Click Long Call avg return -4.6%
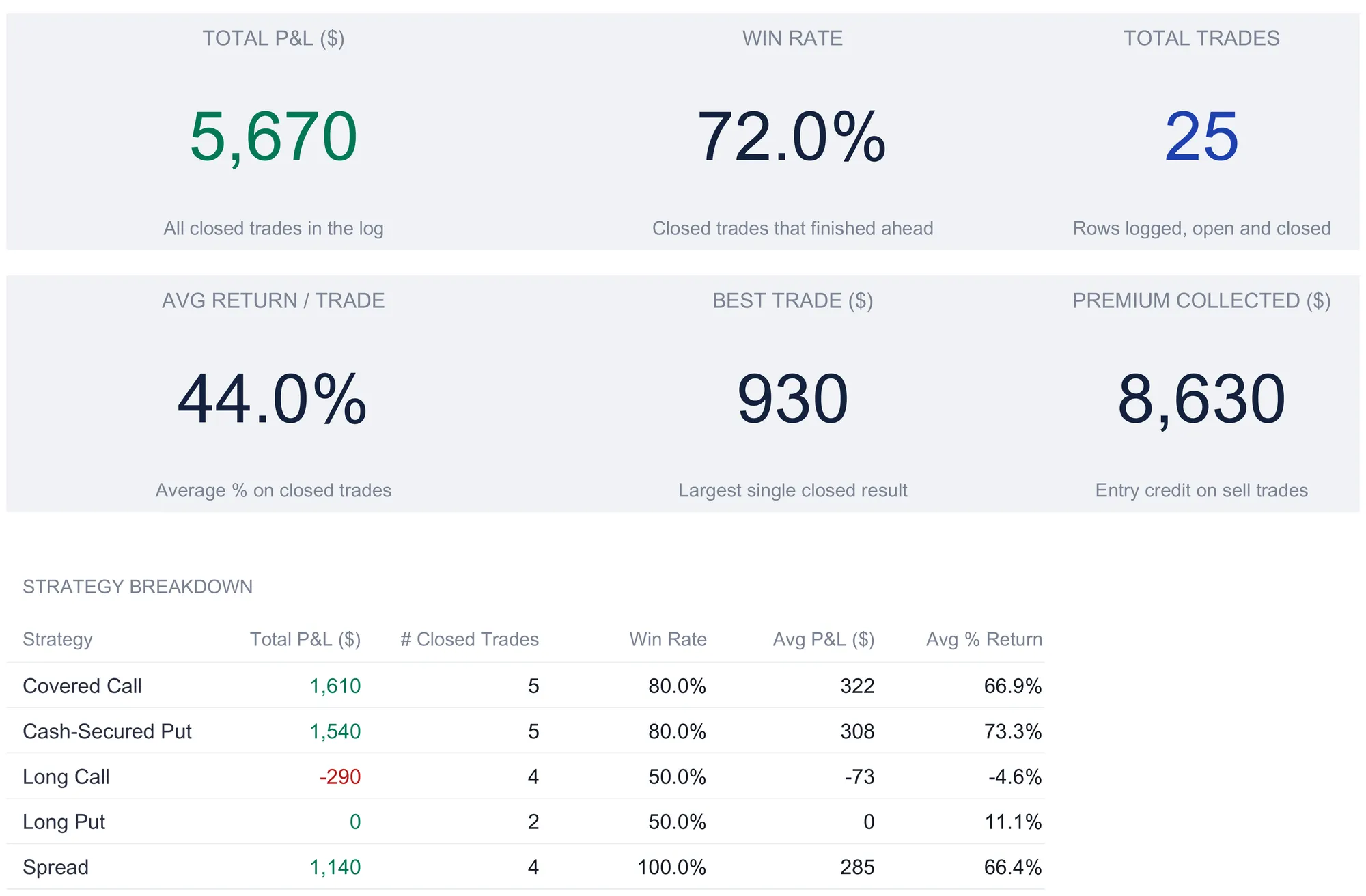The width and height of the screenshot is (1366, 896). 1015,776
